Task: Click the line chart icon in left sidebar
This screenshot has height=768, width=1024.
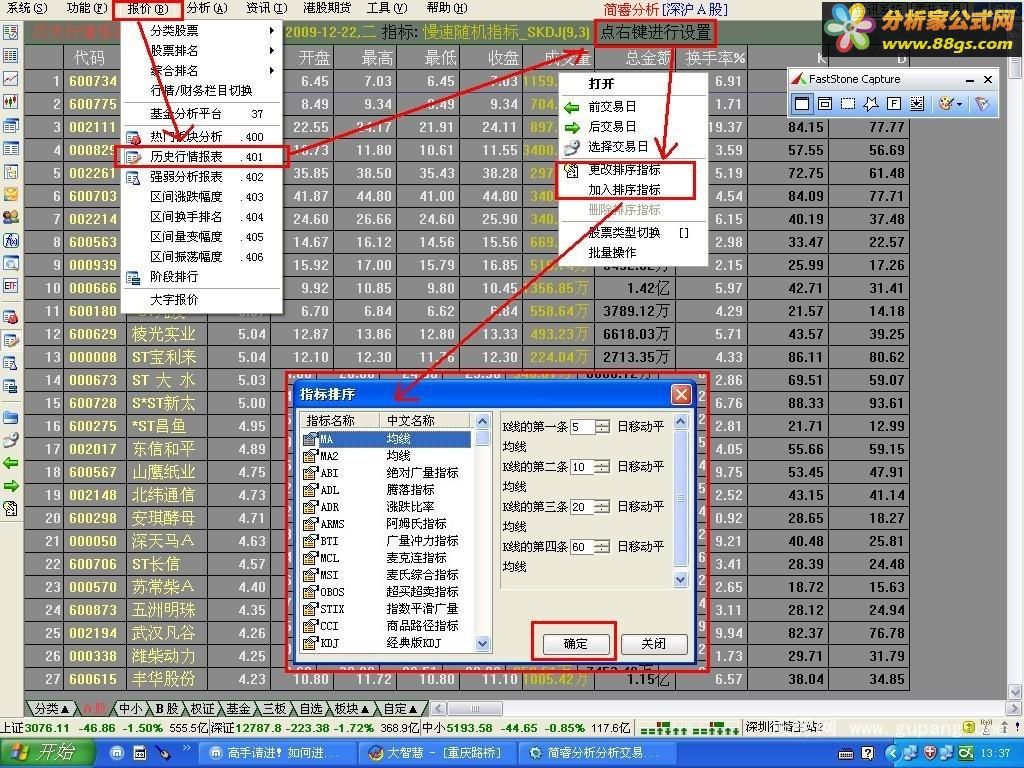Action: tap(10, 78)
